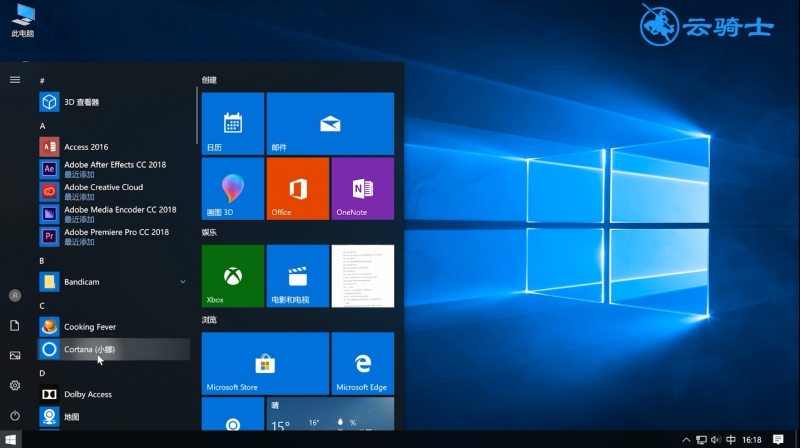Open the weather tile showing 15°
The height and width of the screenshot is (448, 800).
pyautogui.click(x=330, y=414)
